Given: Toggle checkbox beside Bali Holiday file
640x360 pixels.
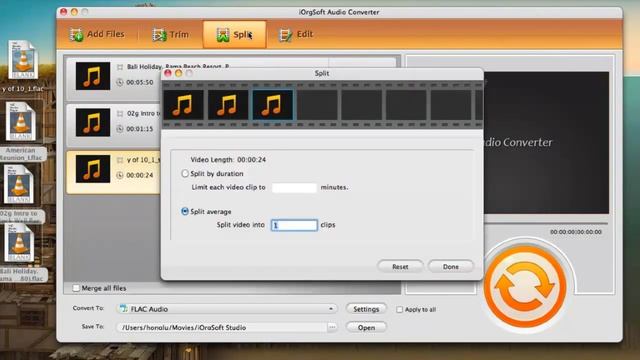Looking at the screenshot, I should coord(120,67).
